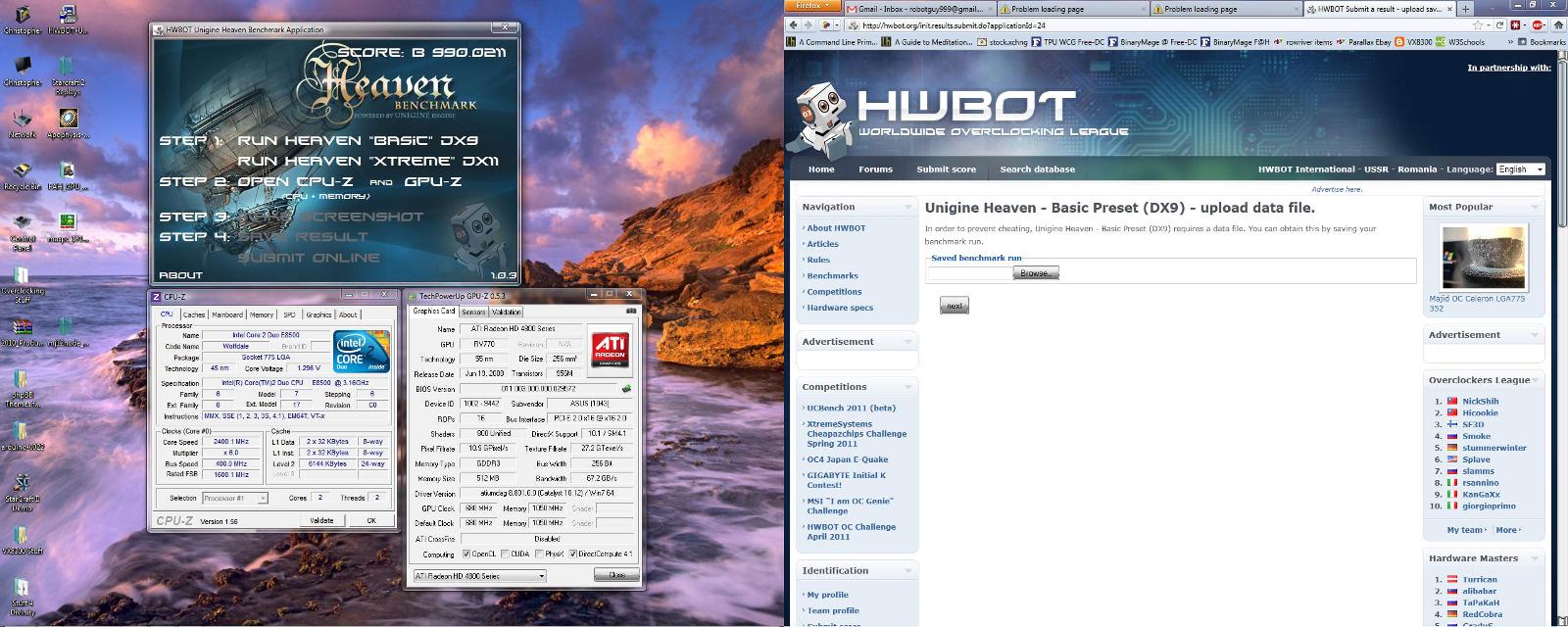
Task: Open the red toolbar icon left of ABP
Action: [x=1515, y=24]
